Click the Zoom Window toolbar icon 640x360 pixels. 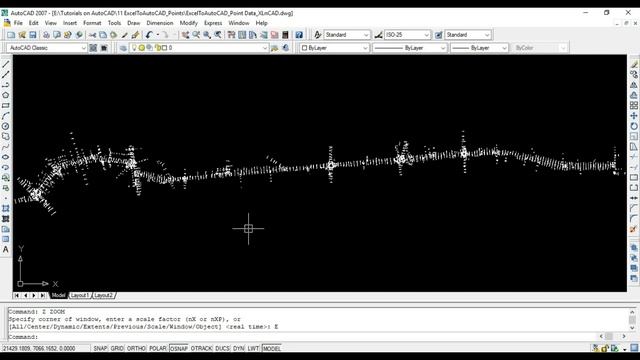tap(207, 35)
